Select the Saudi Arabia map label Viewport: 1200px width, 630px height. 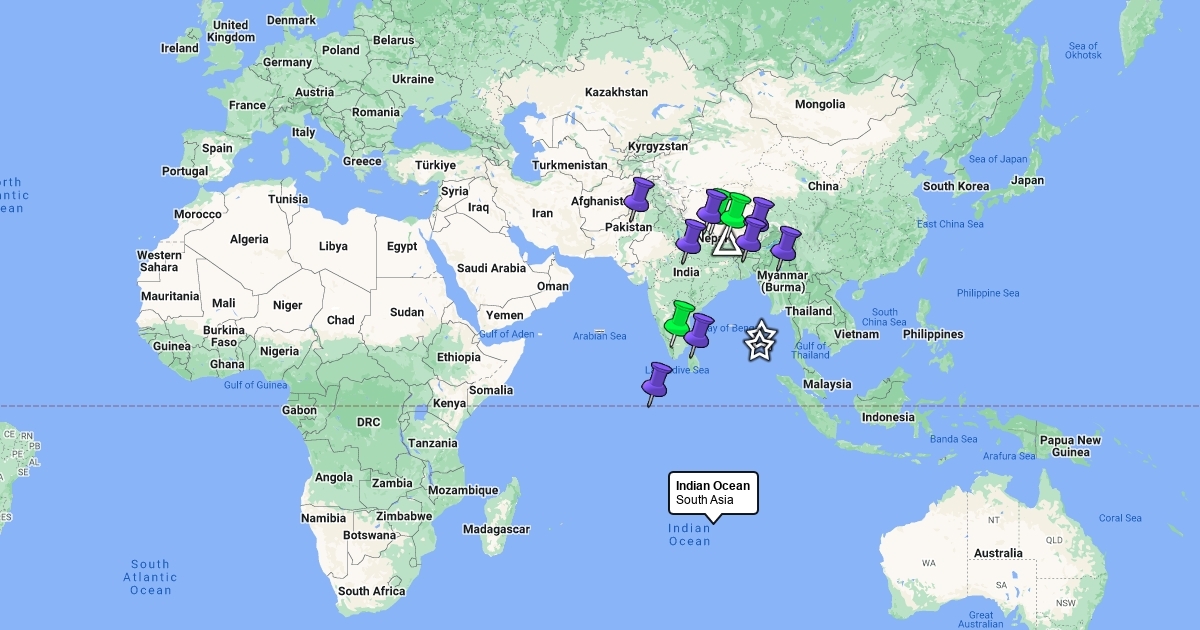[491, 268]
